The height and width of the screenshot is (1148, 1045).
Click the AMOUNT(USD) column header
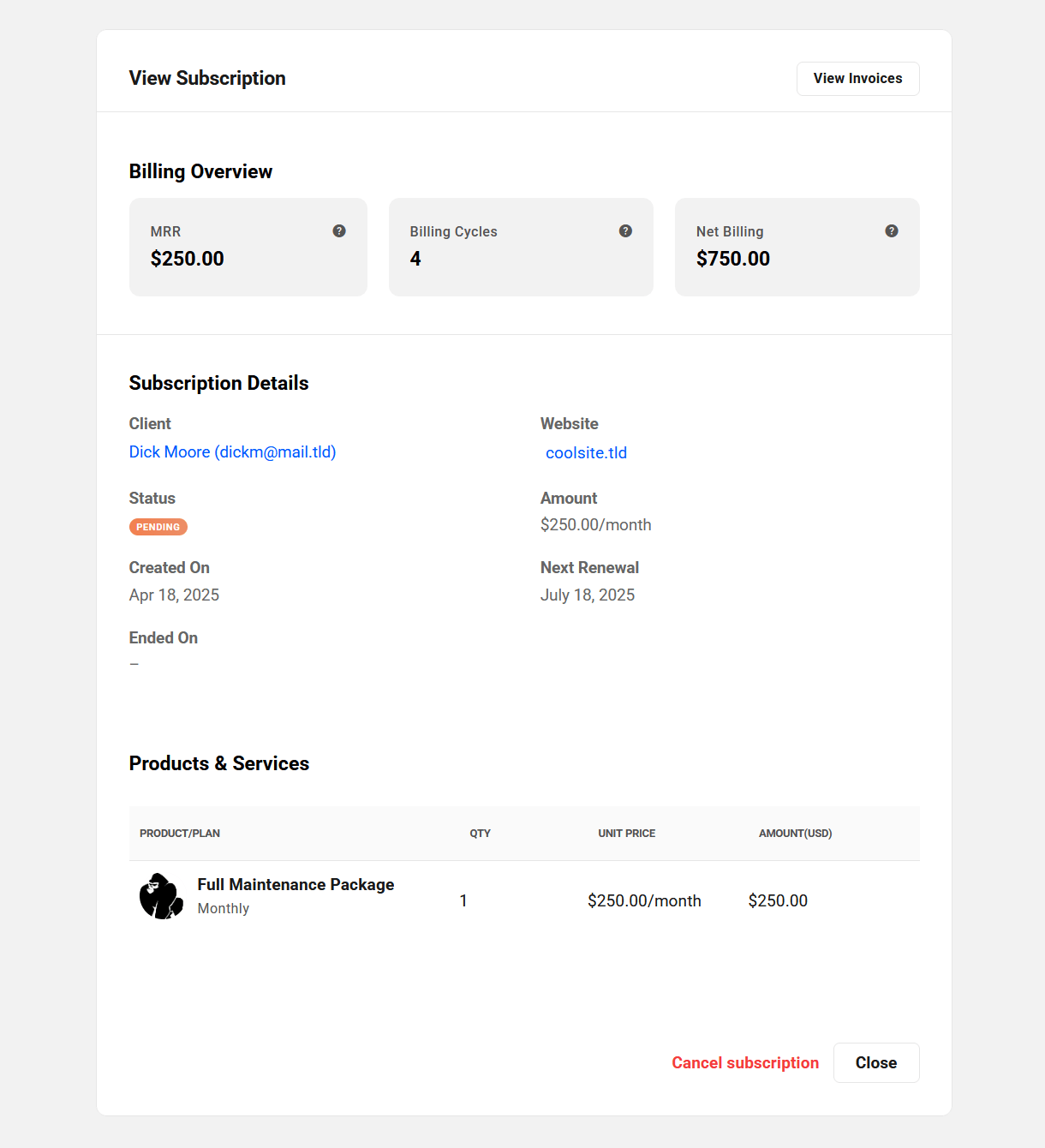click(796, 834)
